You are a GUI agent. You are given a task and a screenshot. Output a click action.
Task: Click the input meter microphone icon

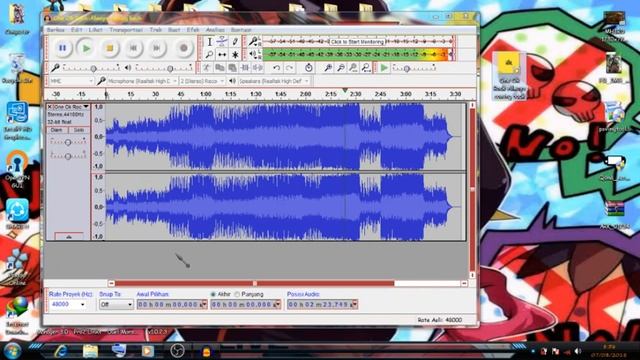point(253,41)
